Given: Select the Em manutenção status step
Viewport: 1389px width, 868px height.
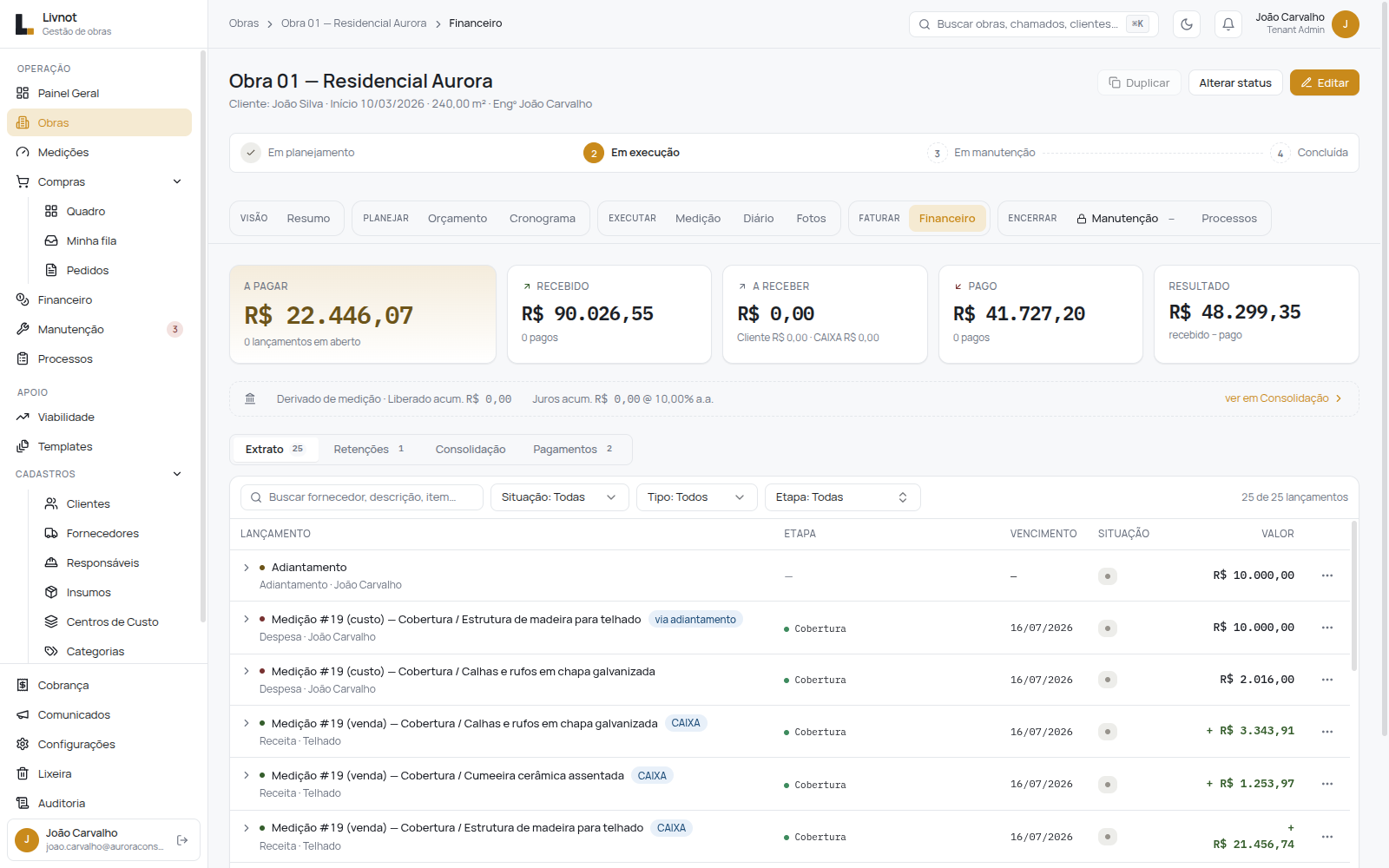Looking at the screenshot, I should pos(982,153).
